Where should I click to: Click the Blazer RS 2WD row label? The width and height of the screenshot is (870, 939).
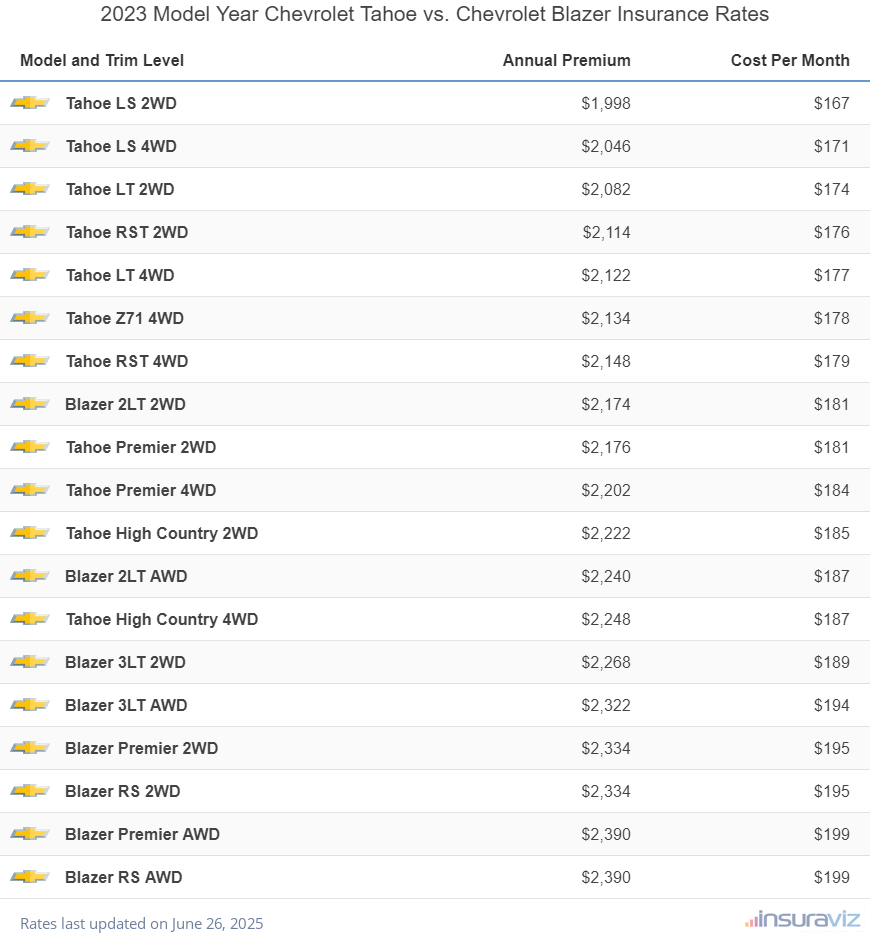point(123,791)
